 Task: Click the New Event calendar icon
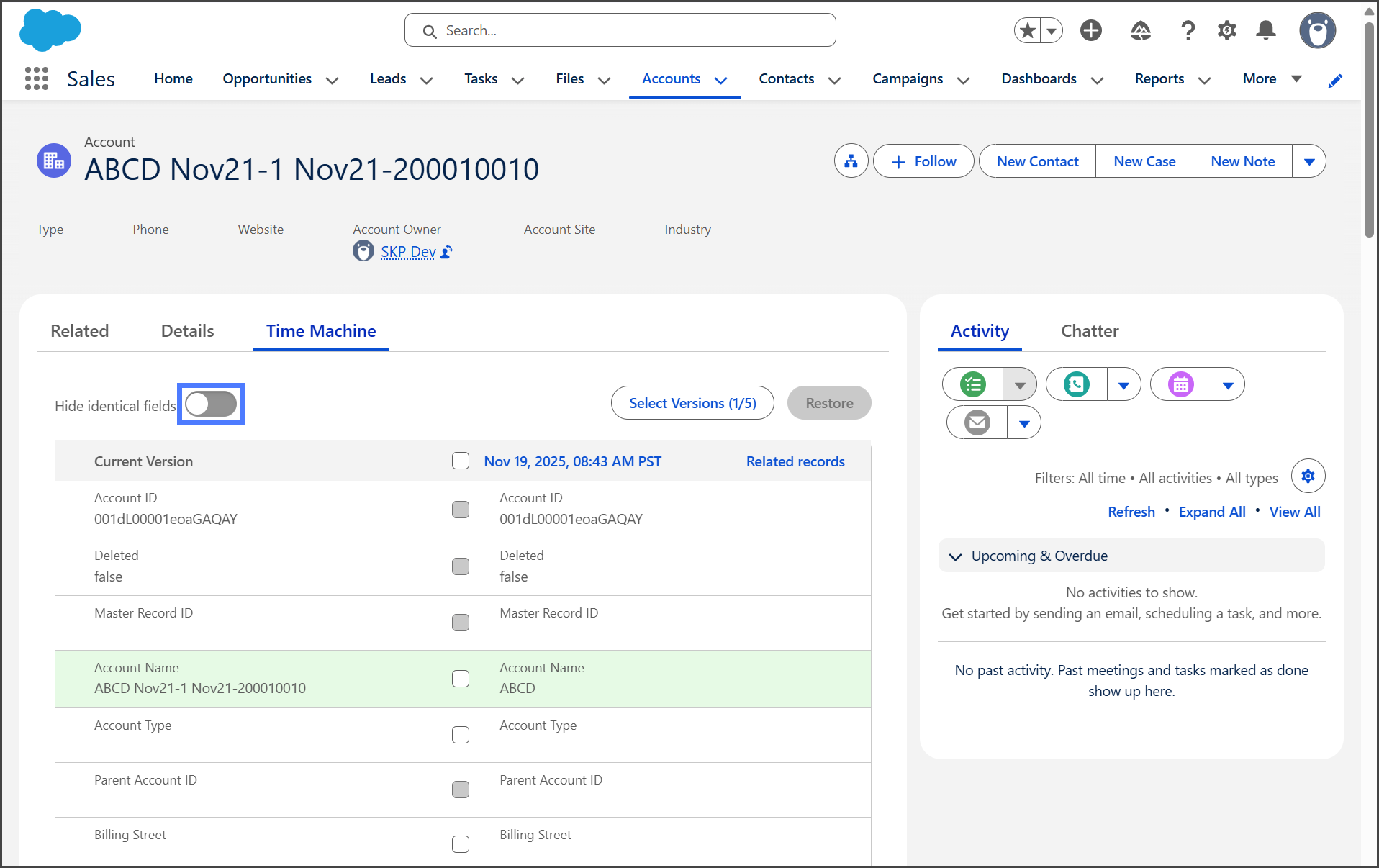pos(1180,384)
